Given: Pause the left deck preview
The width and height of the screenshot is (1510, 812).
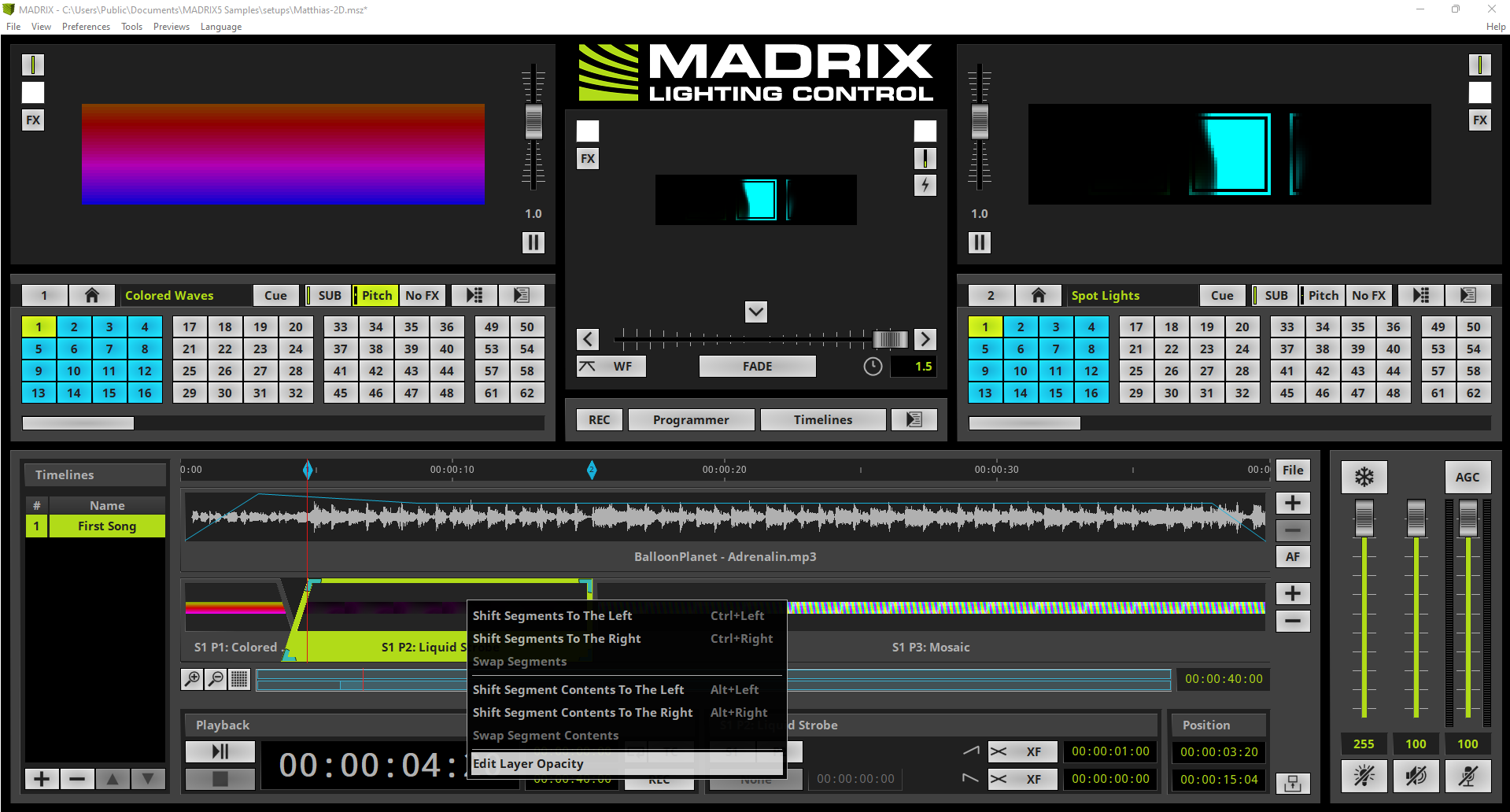Looking at the screenshot, I should [x=533, y=242].
